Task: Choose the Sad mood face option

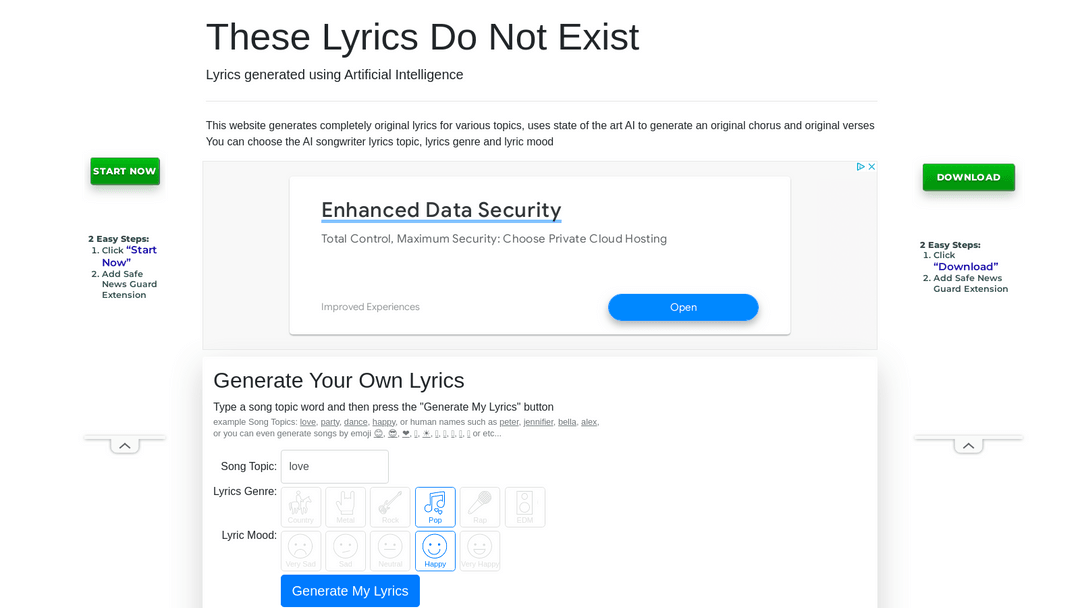Action: (x=345, y=551)
